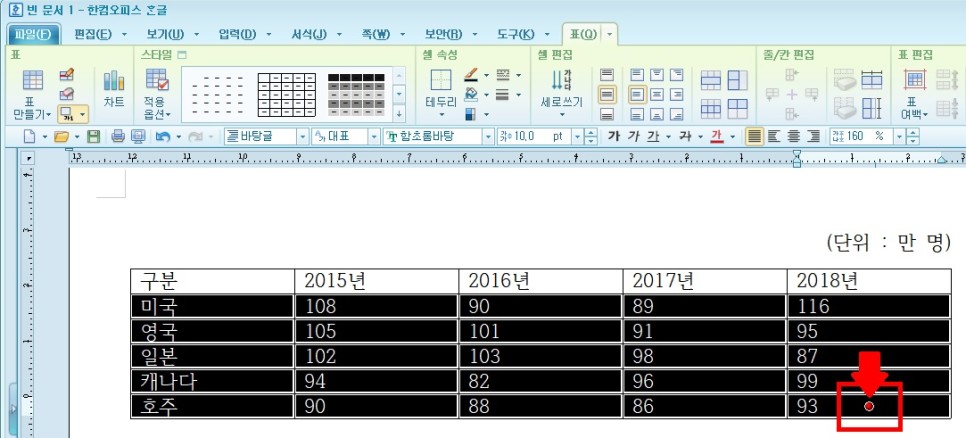Screen dimensions: 966x438
Task: Select the dark header striped table style
Action: 356,95
